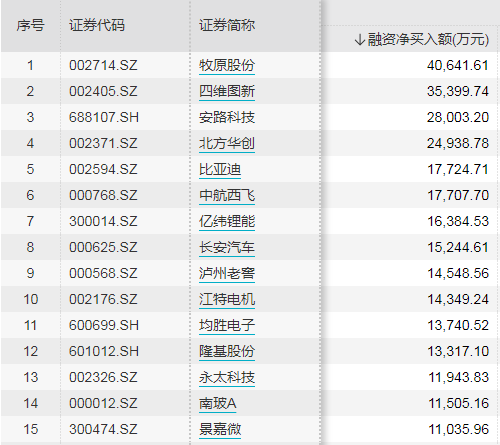The image size is (500, 445).
Task: Open the 南玻A stock link
Action: (x=218, y=403)
